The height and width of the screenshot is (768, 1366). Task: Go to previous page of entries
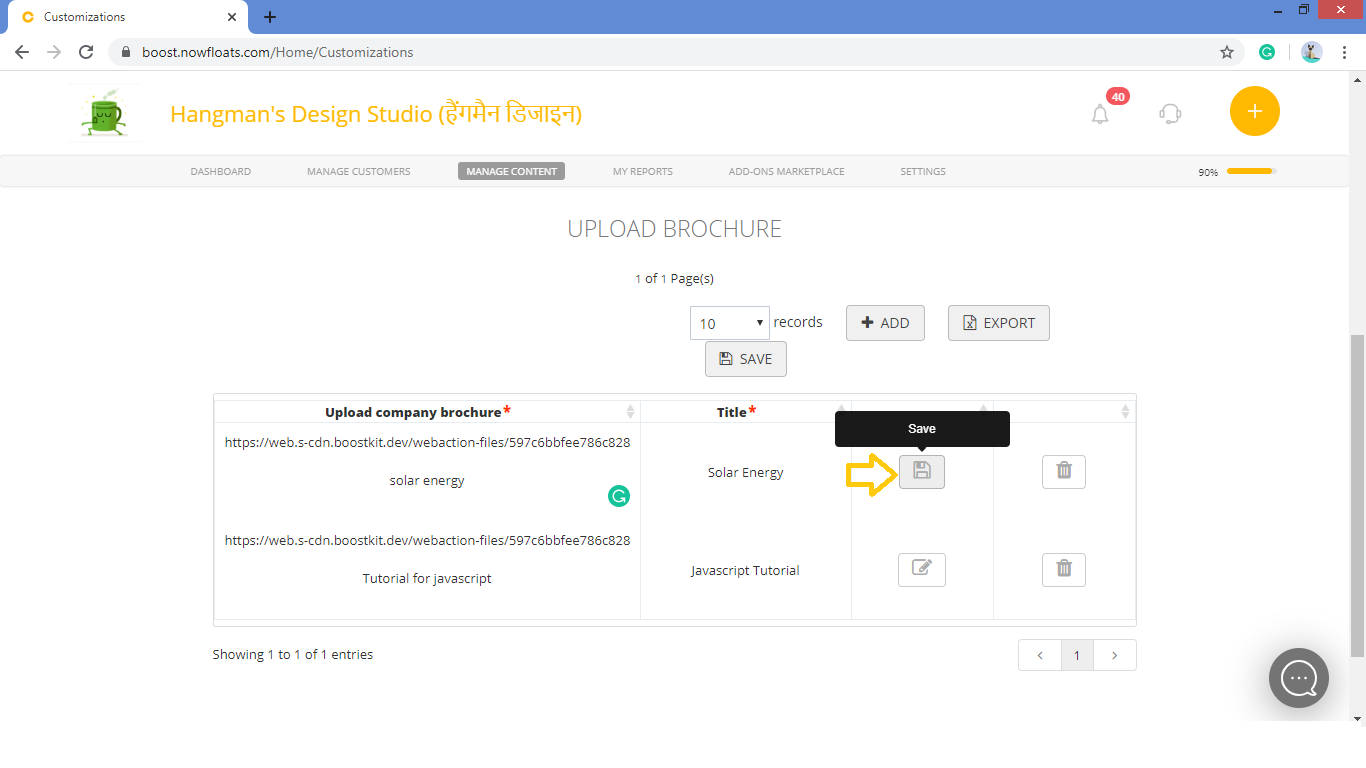click(1040, 655)
